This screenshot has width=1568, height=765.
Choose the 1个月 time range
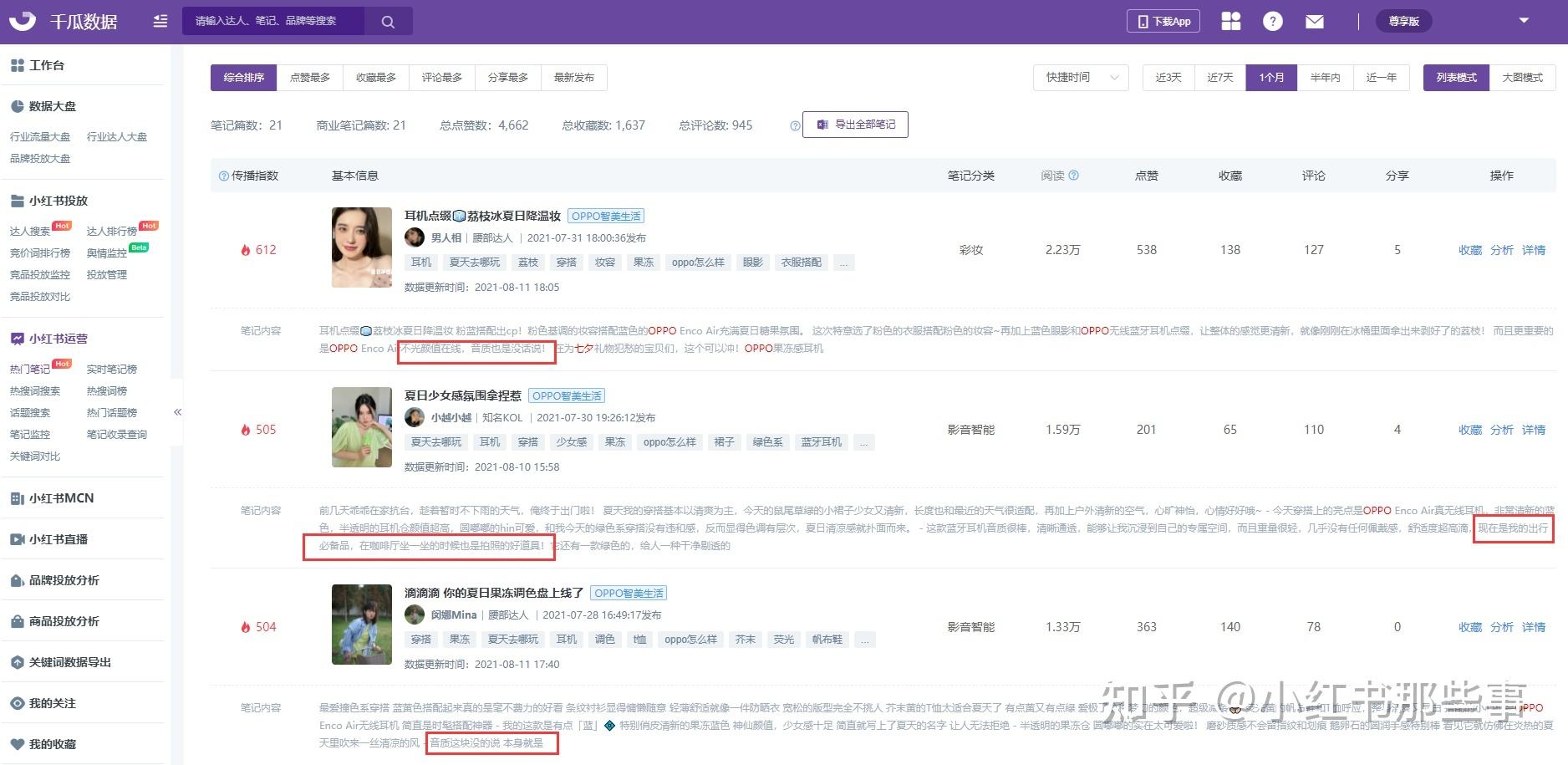pyautogui.click(x=1271, y=78)
